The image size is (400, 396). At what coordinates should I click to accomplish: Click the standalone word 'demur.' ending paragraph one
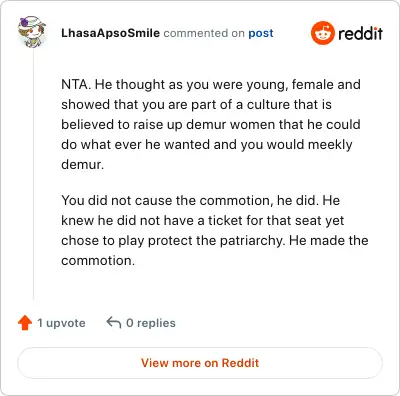click(82, 164)
